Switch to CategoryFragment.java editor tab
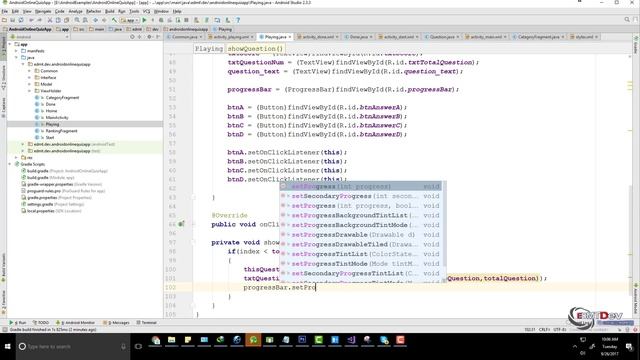The width and height of the screenshot is (640, 360). click(538, 37)
